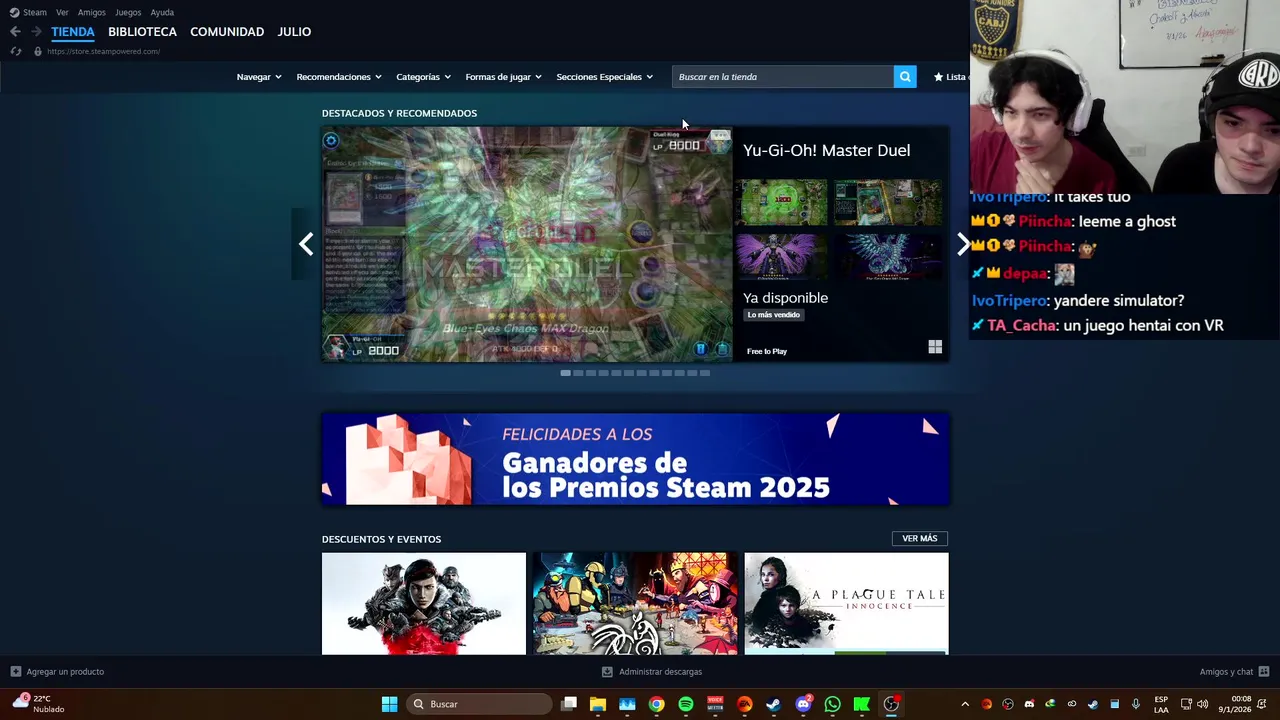
Task: Open Spotify from the taskbar
Action: tap(686, 704)
